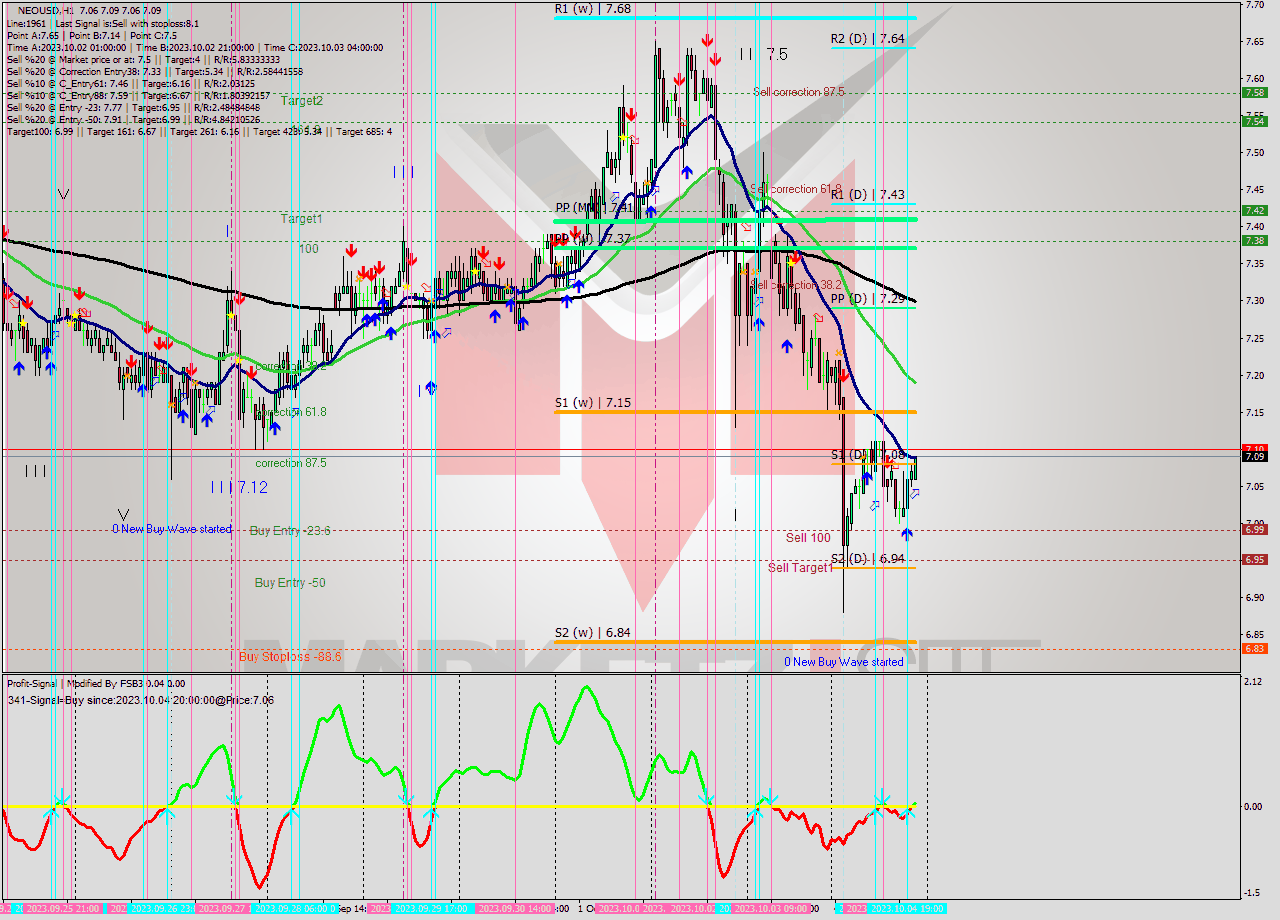Click the '2023.09.29 17:00' time marker
The height and width of the screenshot is (920, 1280).
(432, 909)
